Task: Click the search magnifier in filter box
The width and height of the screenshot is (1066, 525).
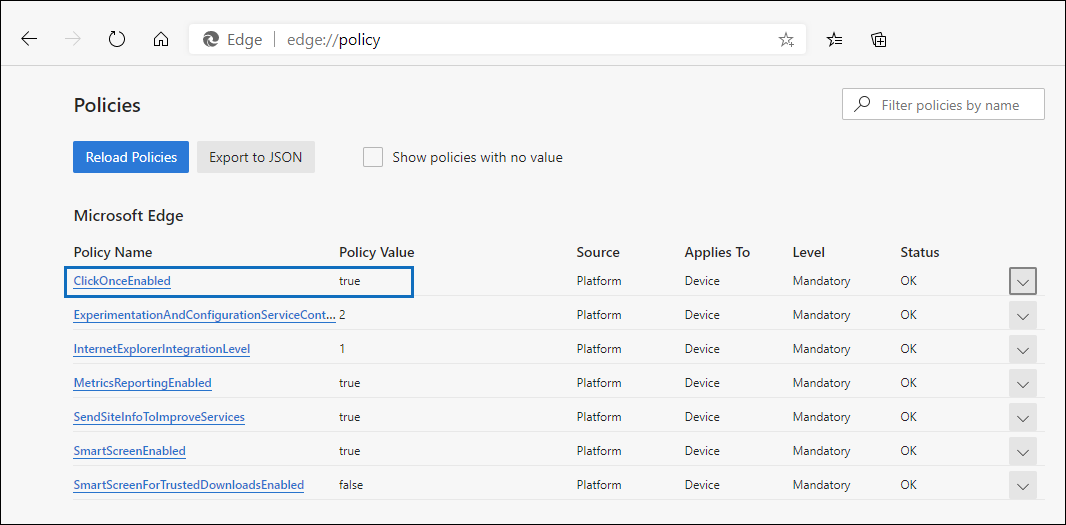Action: [862, 105]
